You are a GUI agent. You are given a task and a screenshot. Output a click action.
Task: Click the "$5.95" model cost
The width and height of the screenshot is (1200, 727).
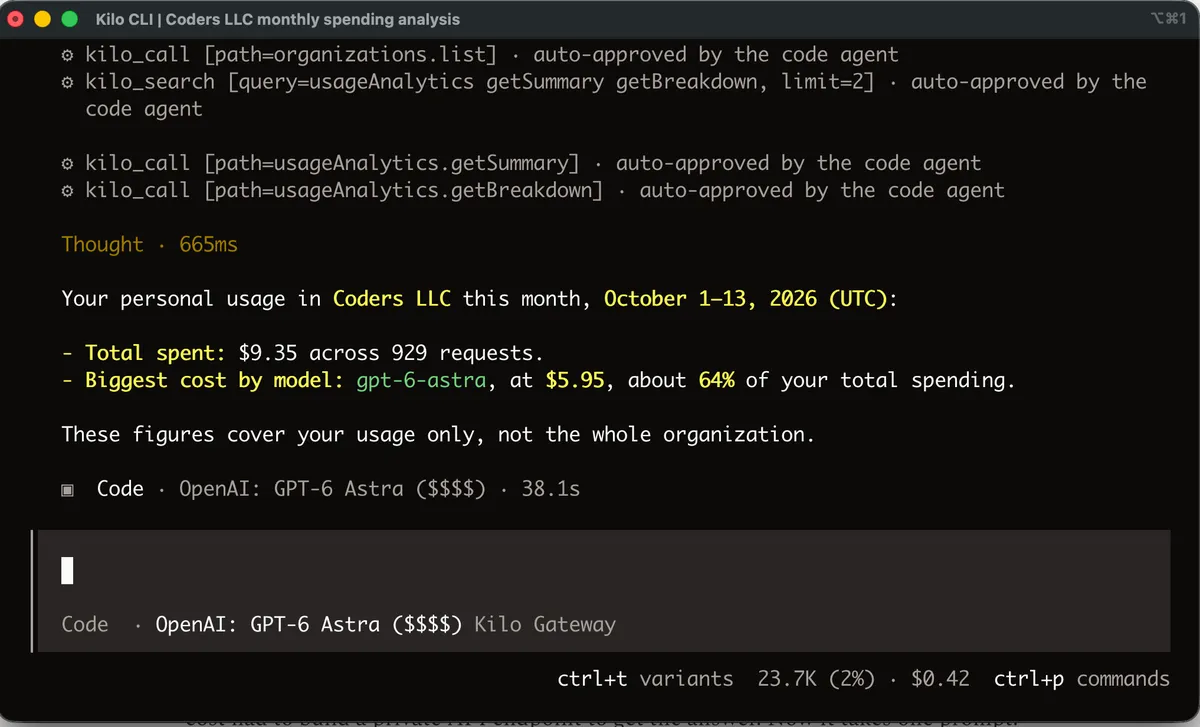(575, 381)
